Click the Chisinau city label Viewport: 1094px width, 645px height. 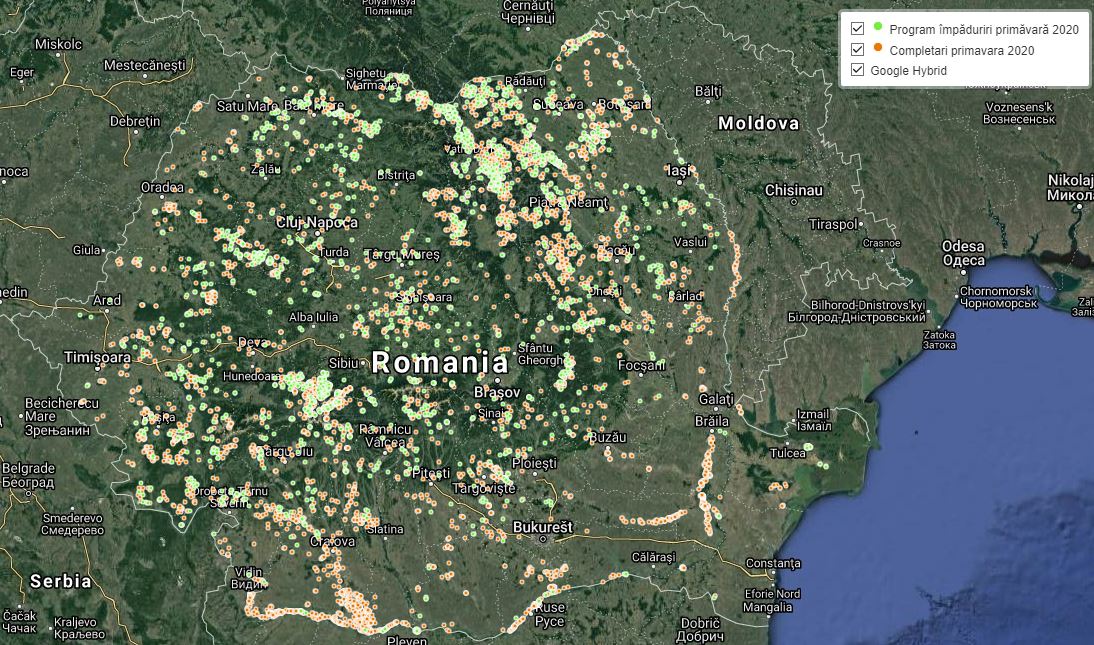793,190
